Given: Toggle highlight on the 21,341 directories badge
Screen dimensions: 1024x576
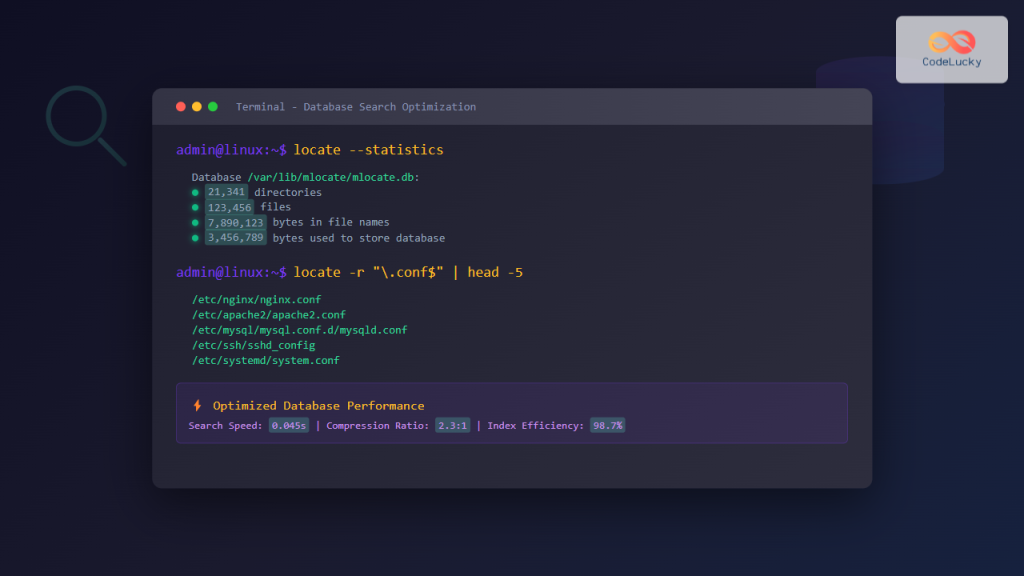Looking at the screenshot, I should point(225,192).
